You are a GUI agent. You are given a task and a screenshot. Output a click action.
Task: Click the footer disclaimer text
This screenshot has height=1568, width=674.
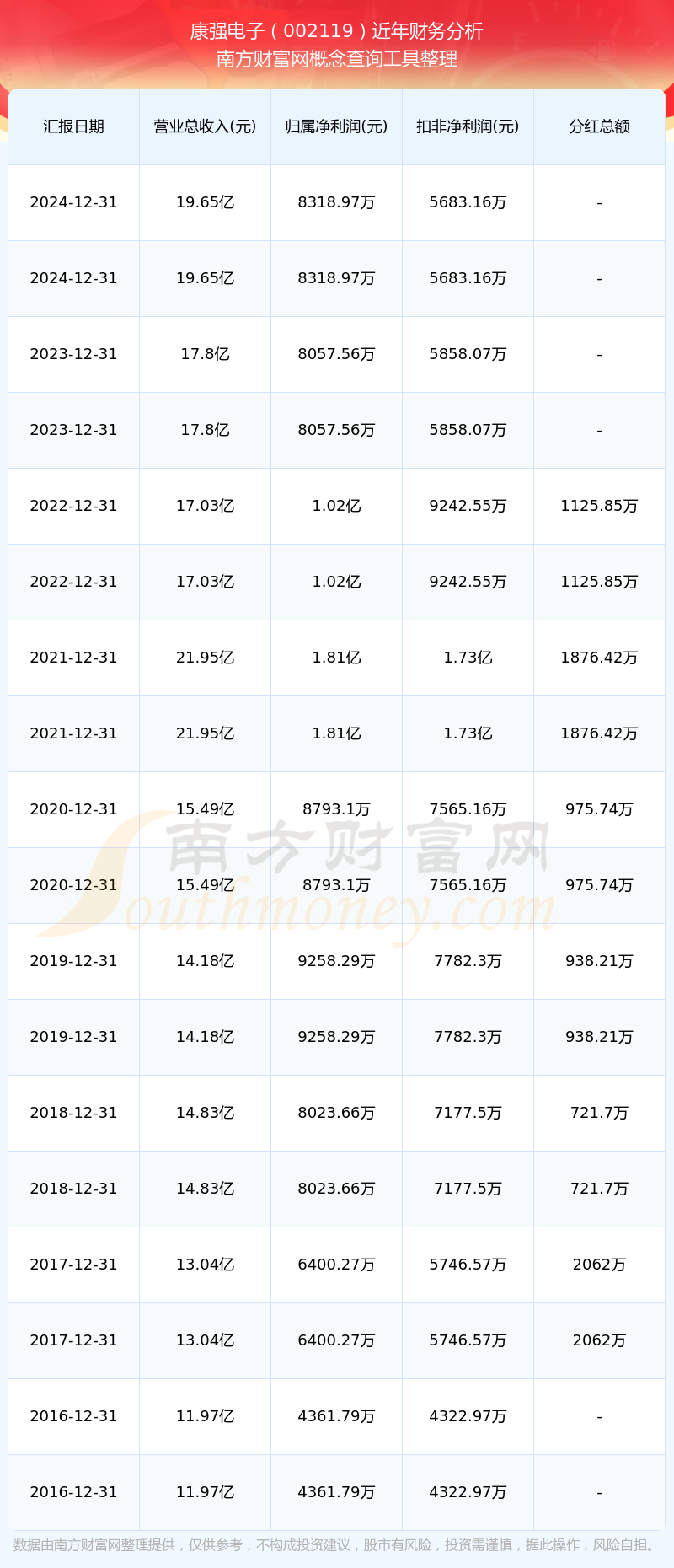(x=336, y=1545)
